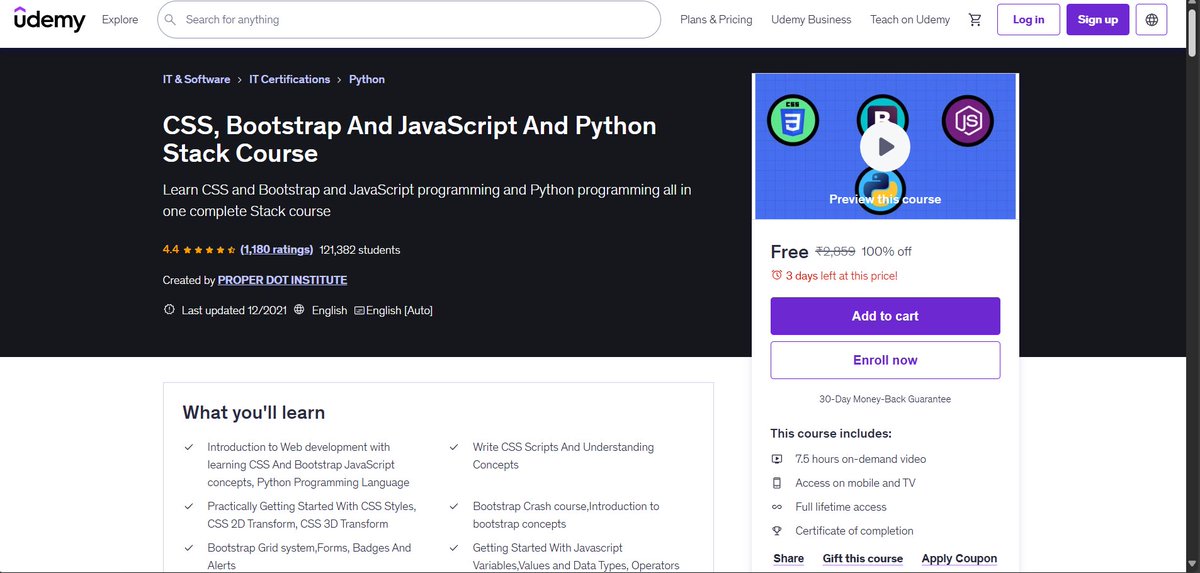1200x573 pixels.
Task: Click the search magnifier icon
Action: 170,19
